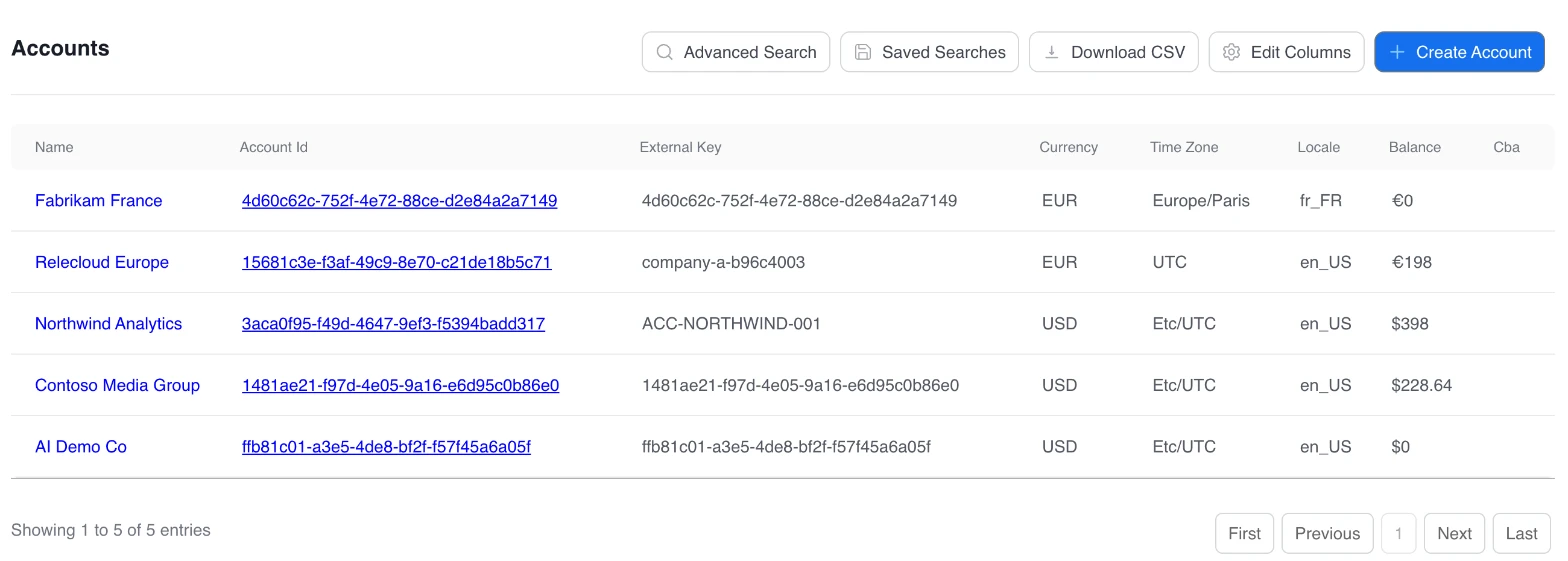Select external key ACC-NORTHWIND-001

pos(731,324)
